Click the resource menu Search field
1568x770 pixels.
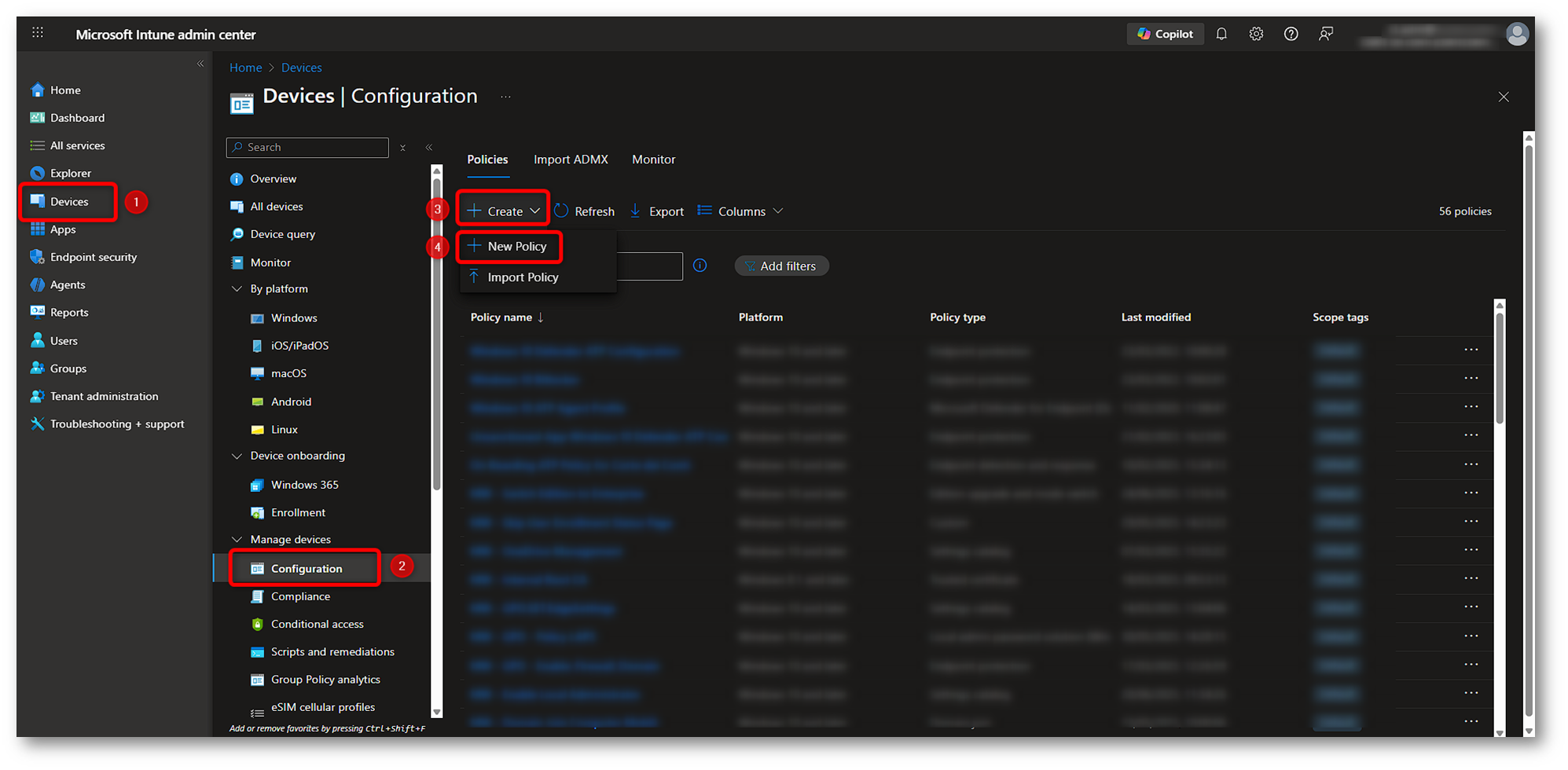[x=314, y=147]
